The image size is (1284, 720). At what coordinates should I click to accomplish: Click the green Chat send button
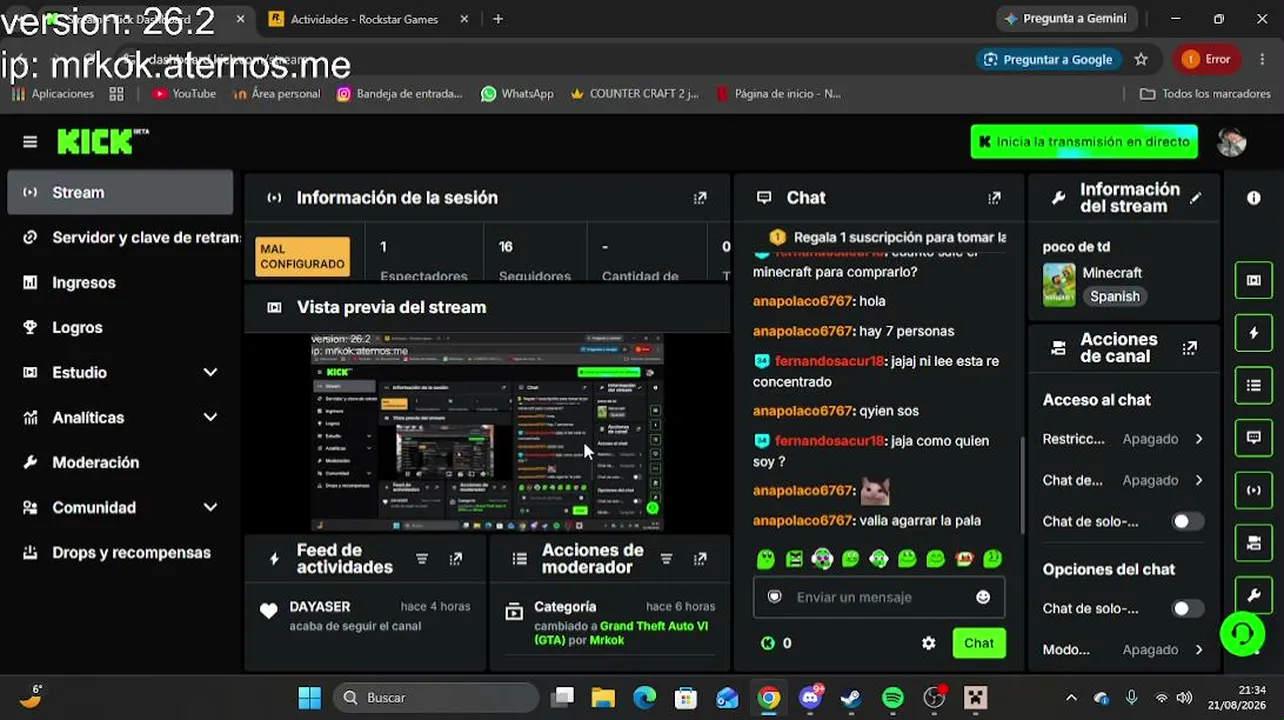tap(979, 643)
